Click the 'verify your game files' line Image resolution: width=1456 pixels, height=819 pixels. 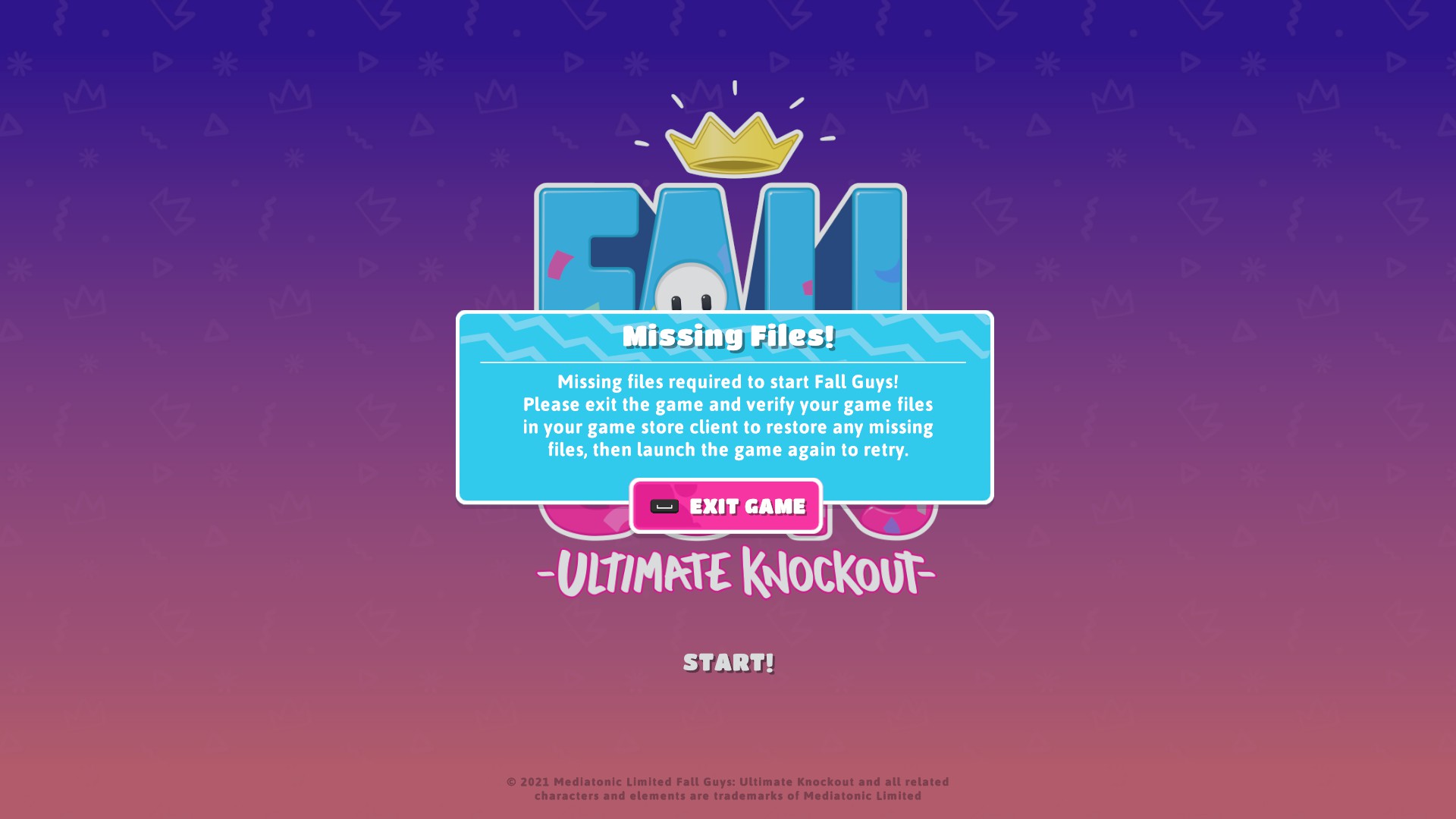(x=728, y=404)
